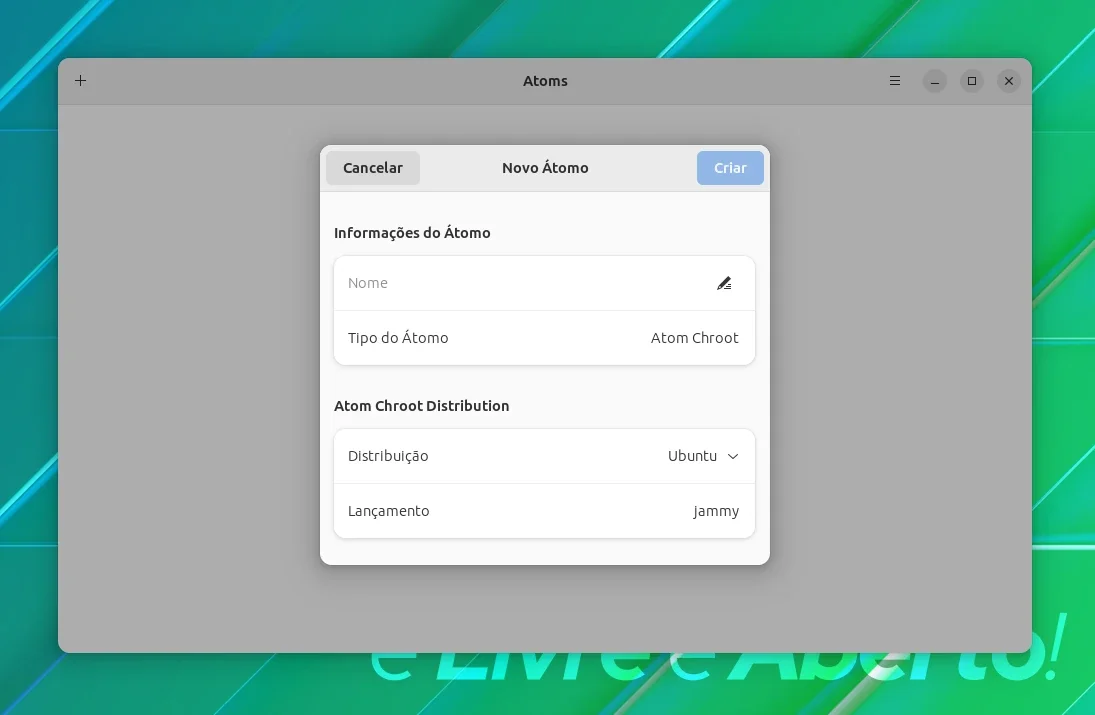The image size is (1095, 715).
Task: Click the Cancelar button
Action: 373,168
